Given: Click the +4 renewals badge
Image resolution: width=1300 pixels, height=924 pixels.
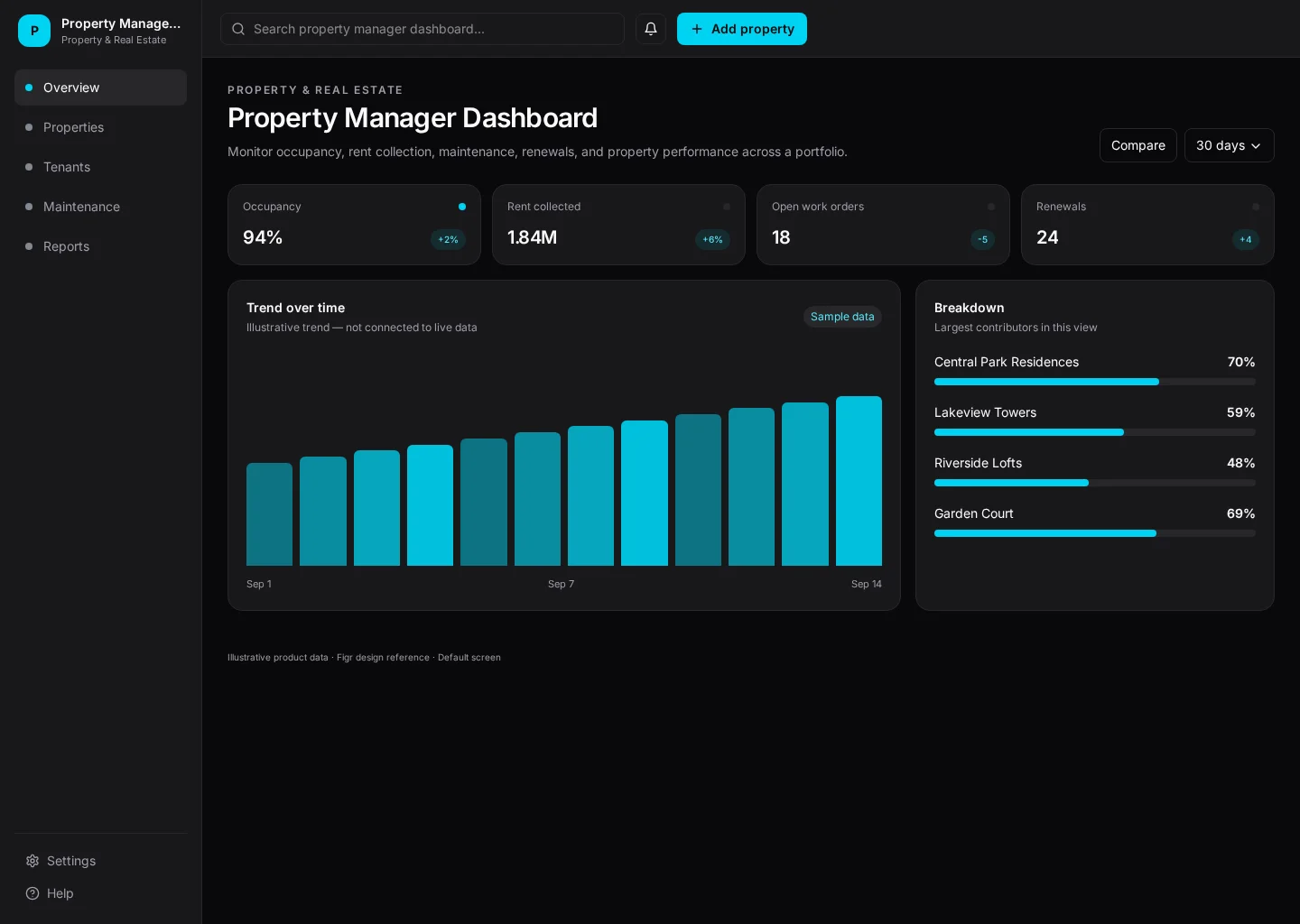Looking at the screenshot, I should pyautogui.click(x=1246, y=239).
